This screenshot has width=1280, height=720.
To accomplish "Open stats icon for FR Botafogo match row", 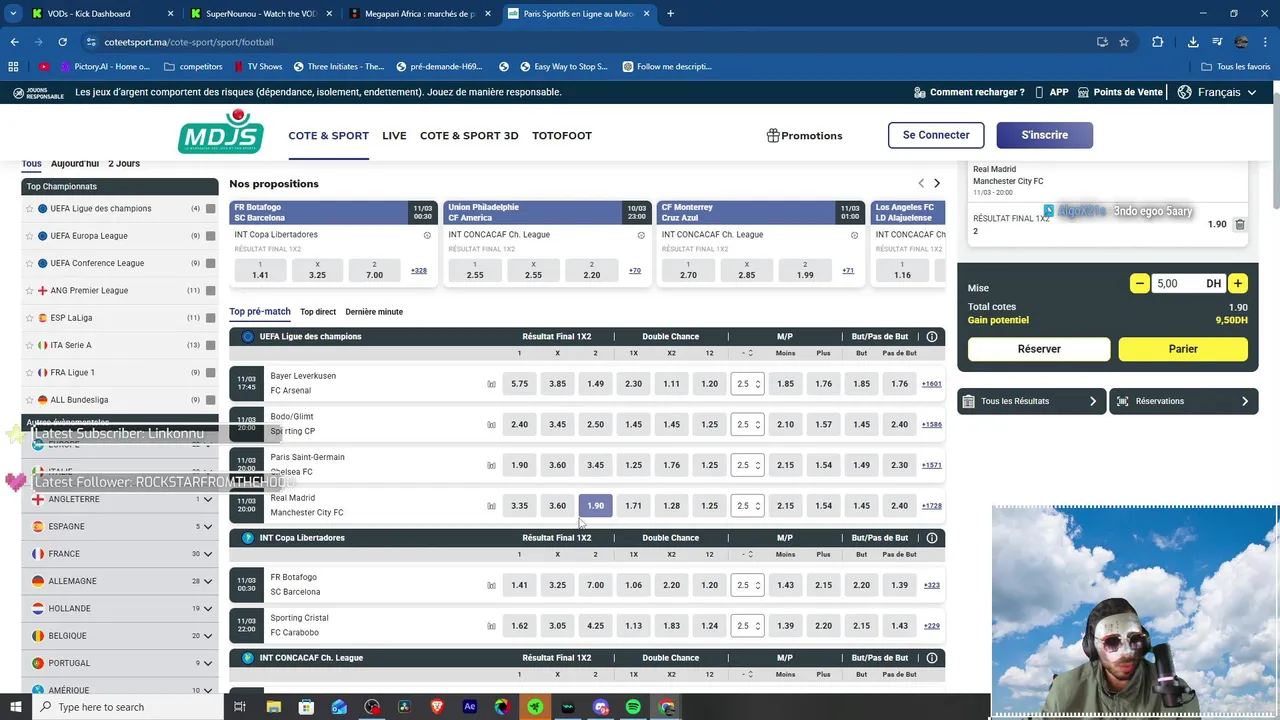I will tap(491, 585).
